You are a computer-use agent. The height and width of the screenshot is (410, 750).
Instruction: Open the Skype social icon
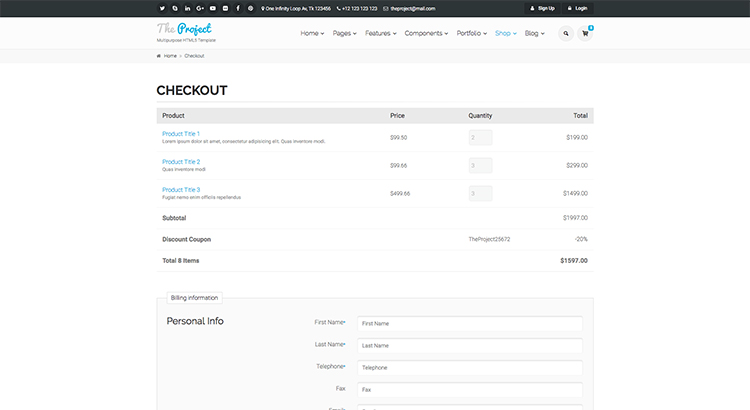click(175, 8)
